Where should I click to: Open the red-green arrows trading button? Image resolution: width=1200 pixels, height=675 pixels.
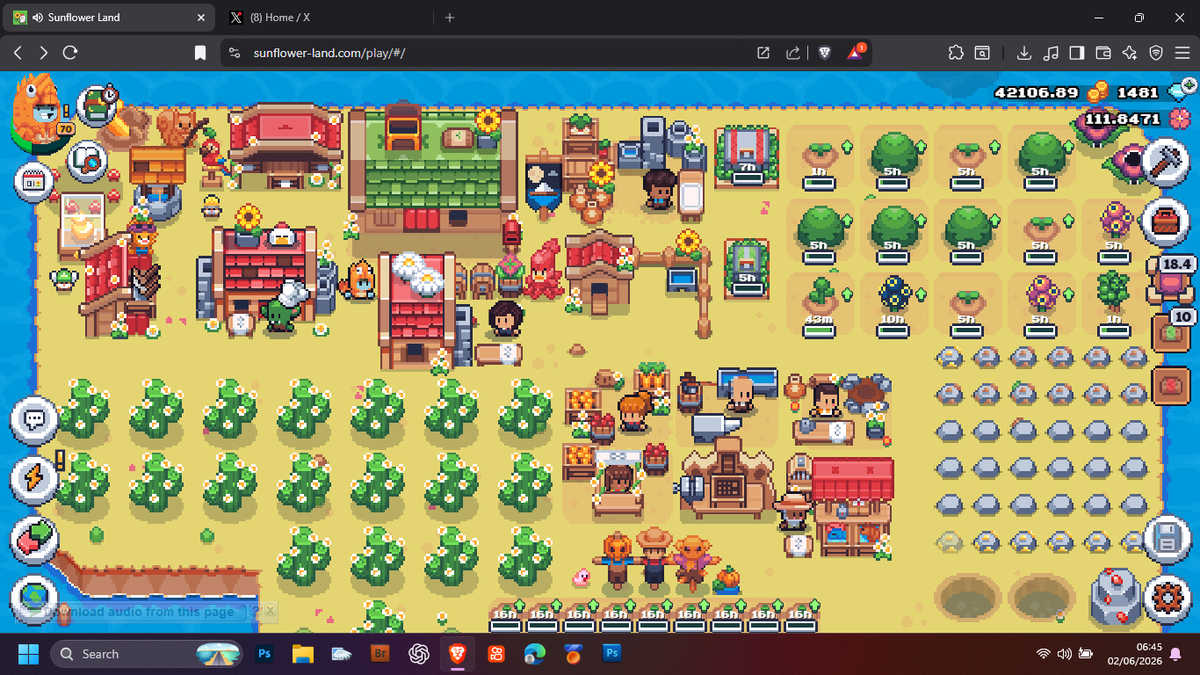coord(35,539)
